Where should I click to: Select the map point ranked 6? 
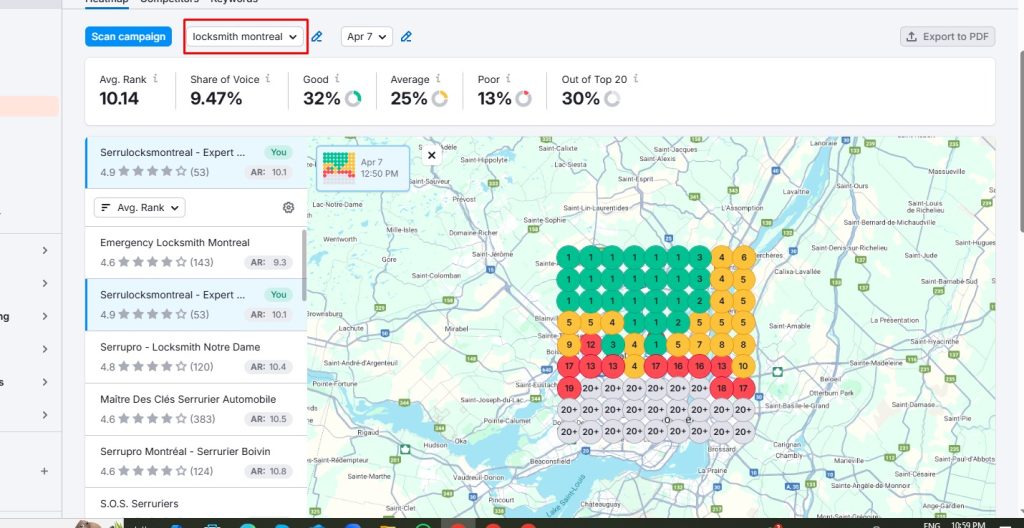pos(743,257)
